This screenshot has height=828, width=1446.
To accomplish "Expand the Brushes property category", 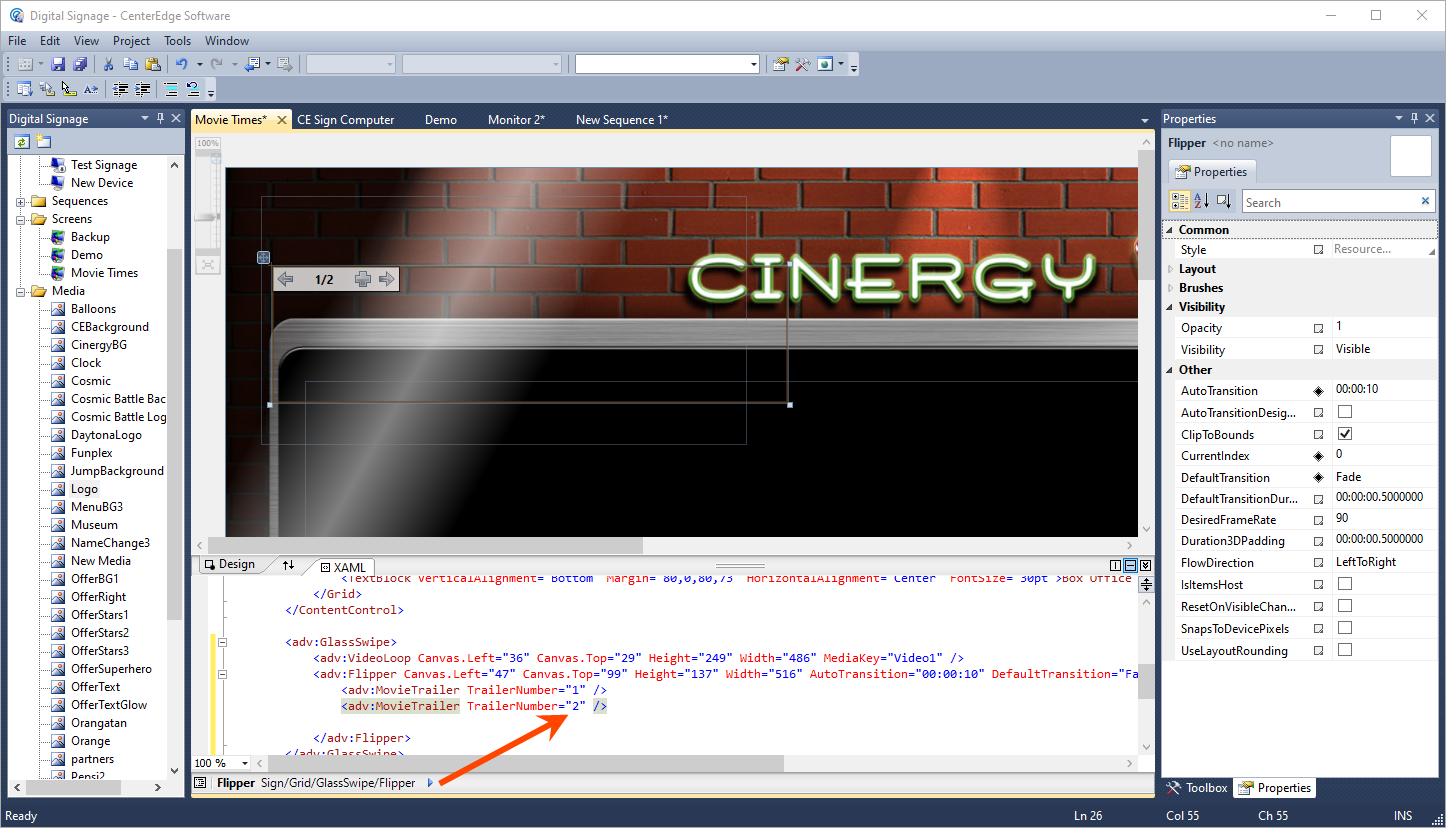I will (x=1171, y=288).
